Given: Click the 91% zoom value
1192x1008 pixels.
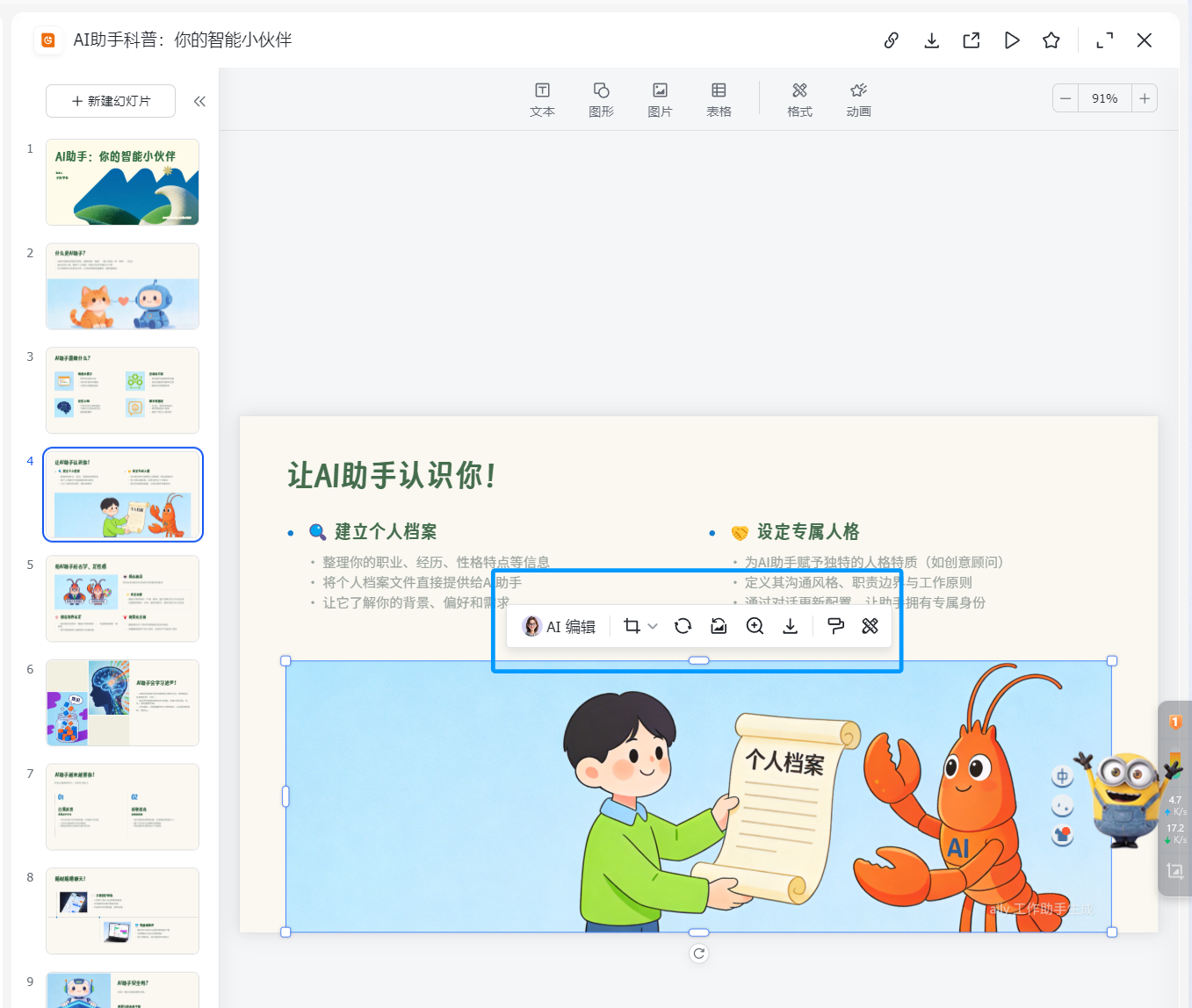Looking at the screenshot, I should (1105, 98).
